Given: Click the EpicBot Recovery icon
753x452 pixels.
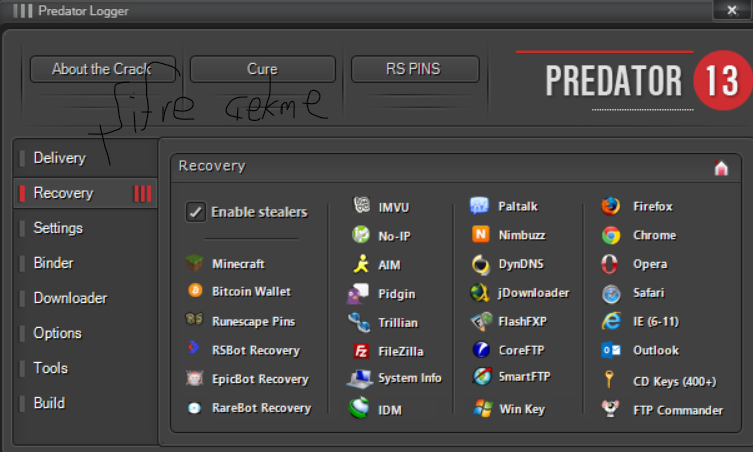Looking at the screenshot, I should 194,379.
